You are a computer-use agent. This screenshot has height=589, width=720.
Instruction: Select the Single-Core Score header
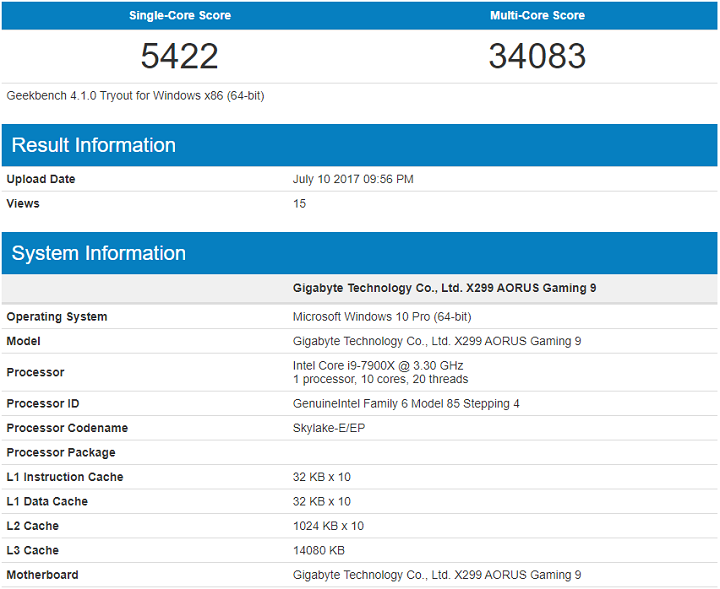tap(180, 16)
